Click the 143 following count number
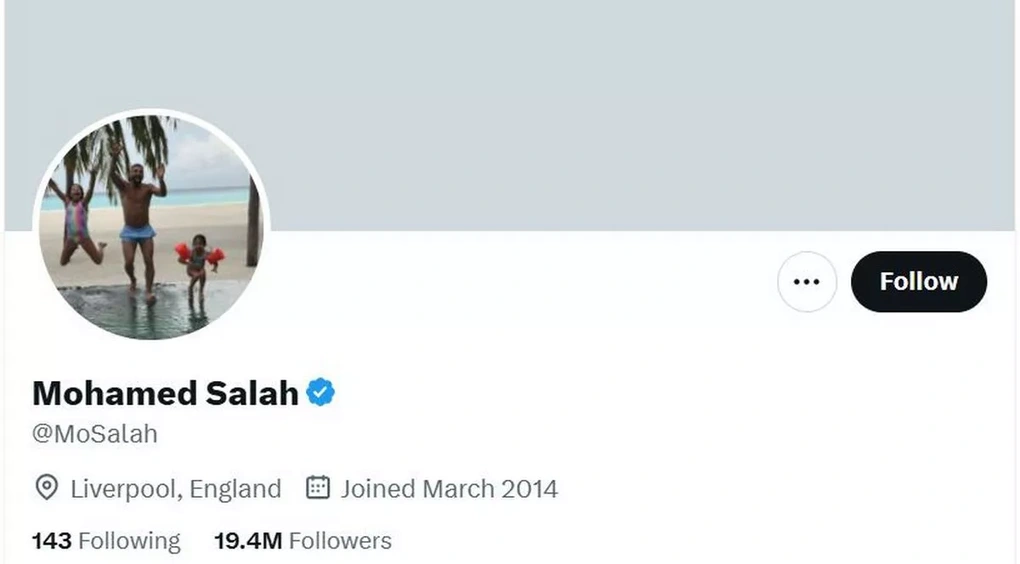The image size is (1020, 564). [x=52, y=541]
